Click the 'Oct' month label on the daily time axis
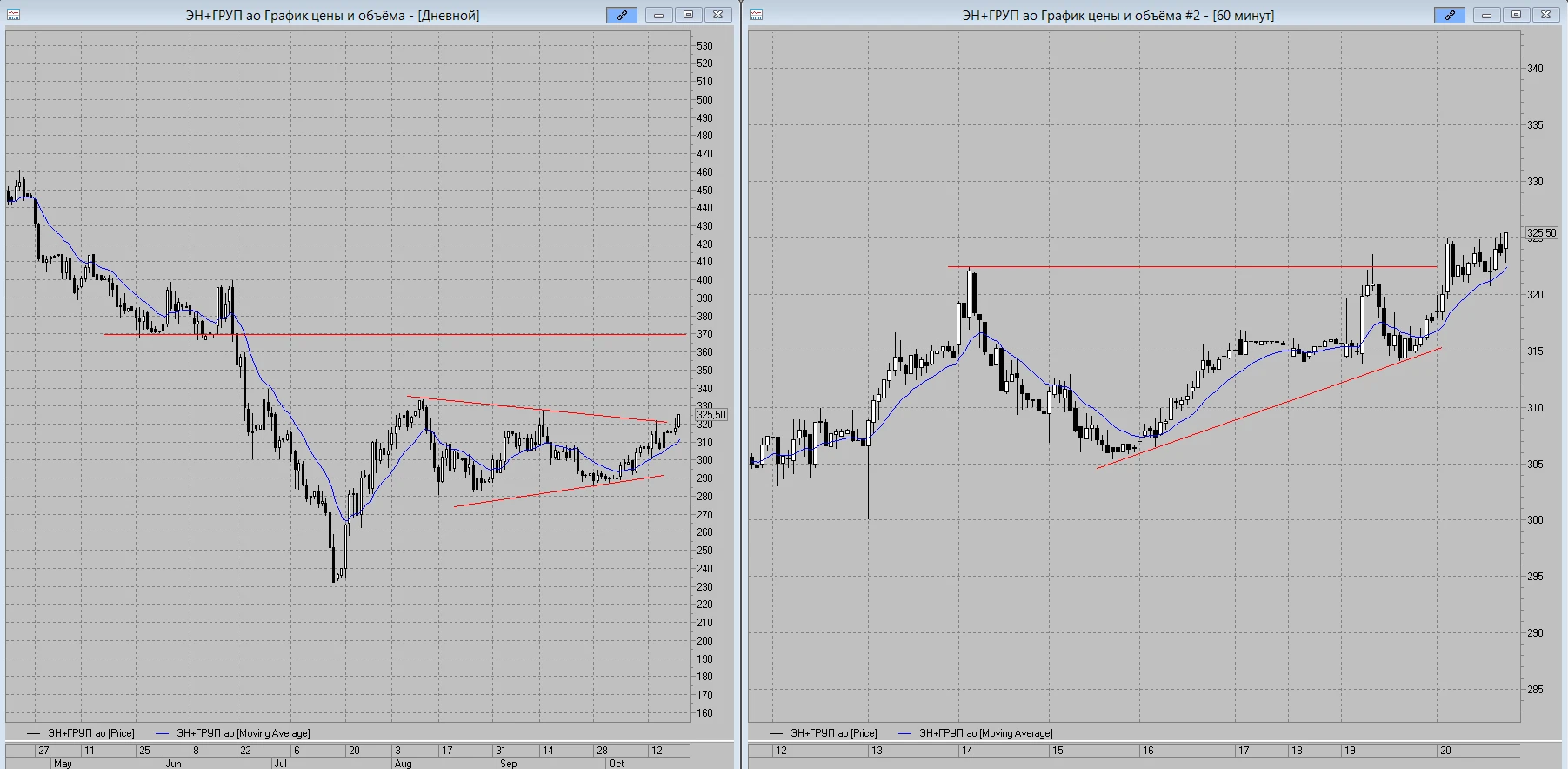Image resolution: width=1568 pixels, height=769 pixels. pos(616,764)
